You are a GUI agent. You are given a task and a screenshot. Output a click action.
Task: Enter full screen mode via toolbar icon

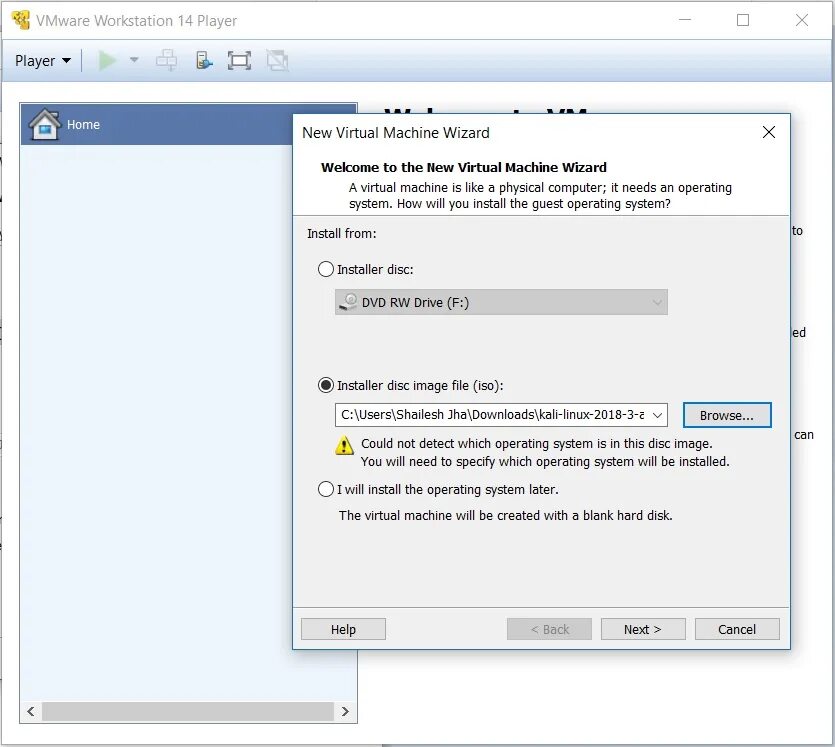(x=239, y=61)
